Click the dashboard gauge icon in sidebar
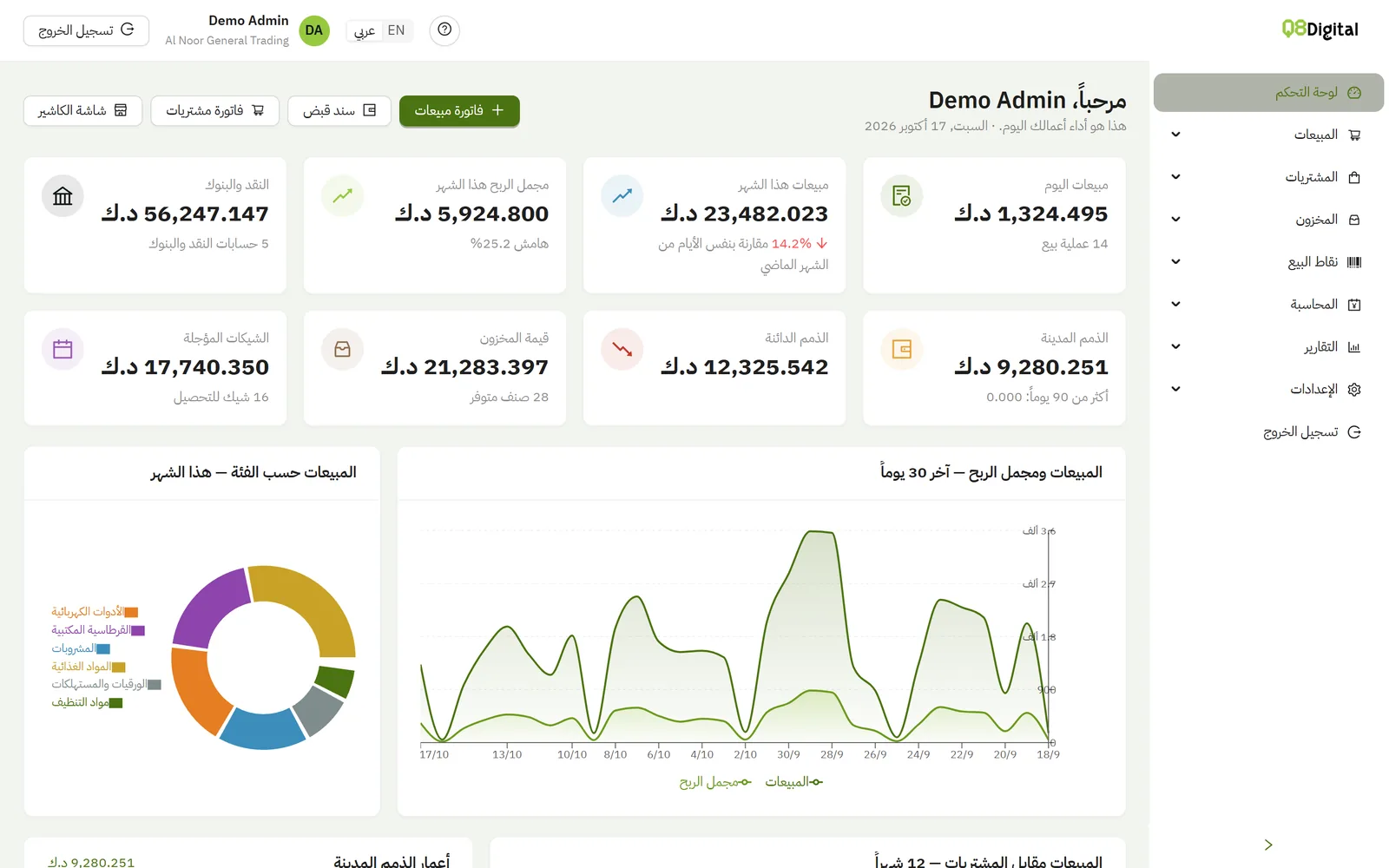 click(1354, 93)
